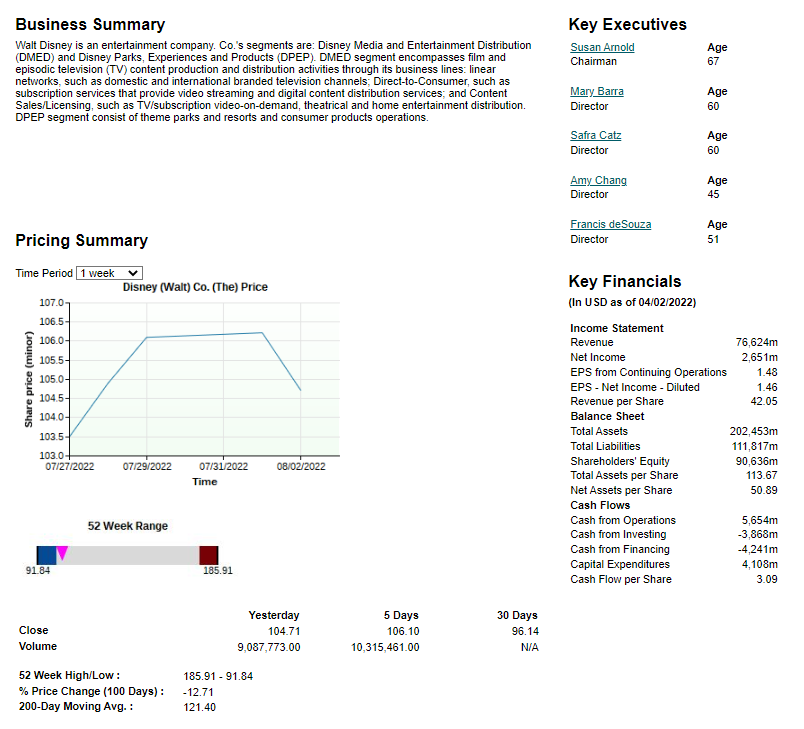Select the 185.91 range high label under bar
Image resolution: width=804 pixels, height=729 pixels.
point(218,571)
